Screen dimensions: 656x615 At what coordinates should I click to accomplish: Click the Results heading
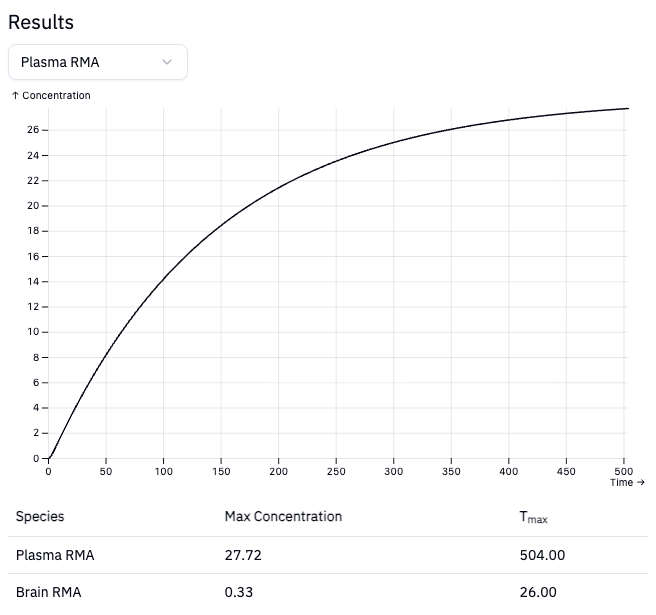[41, 22]
